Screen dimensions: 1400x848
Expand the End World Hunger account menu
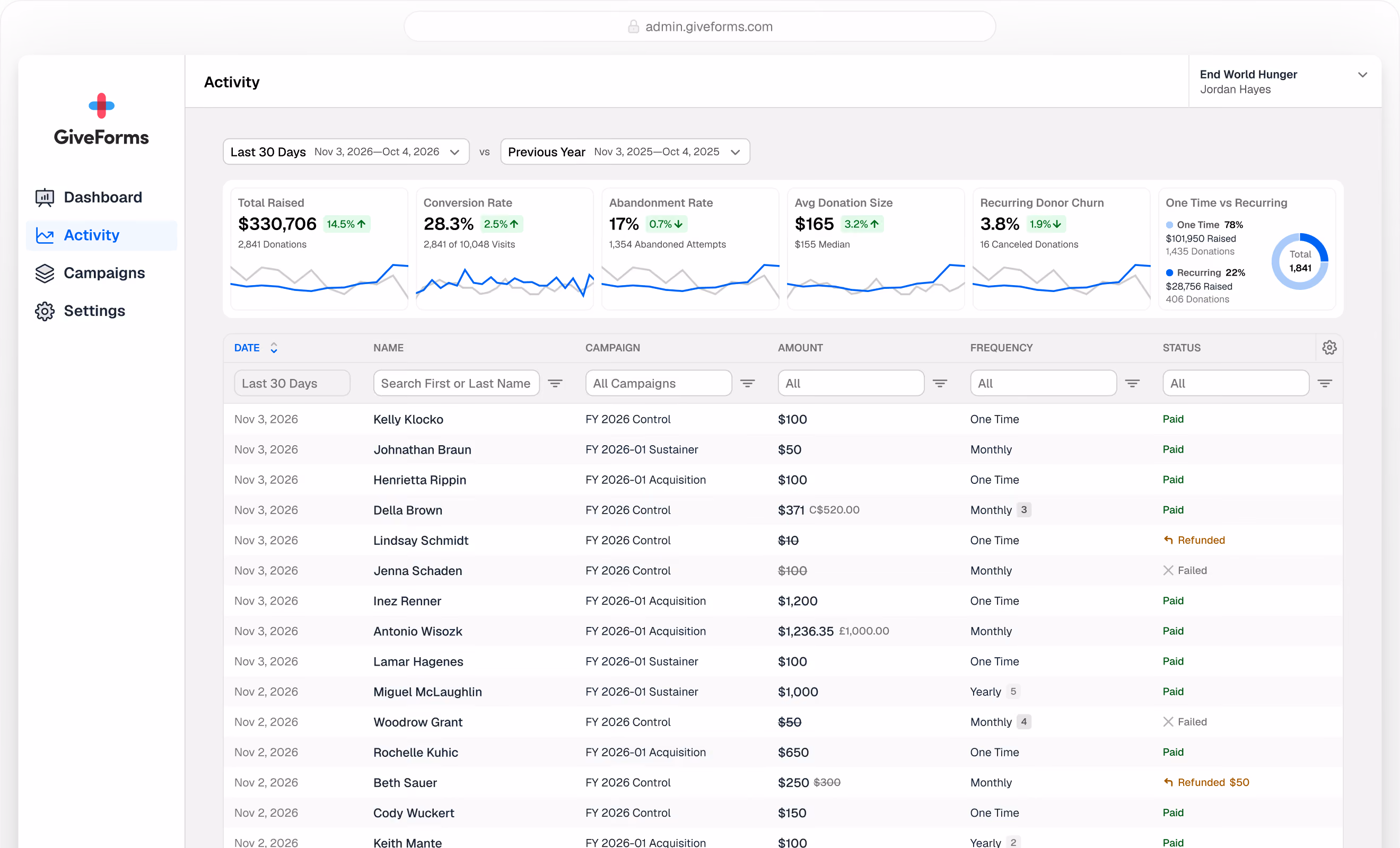coord(1284,82)
